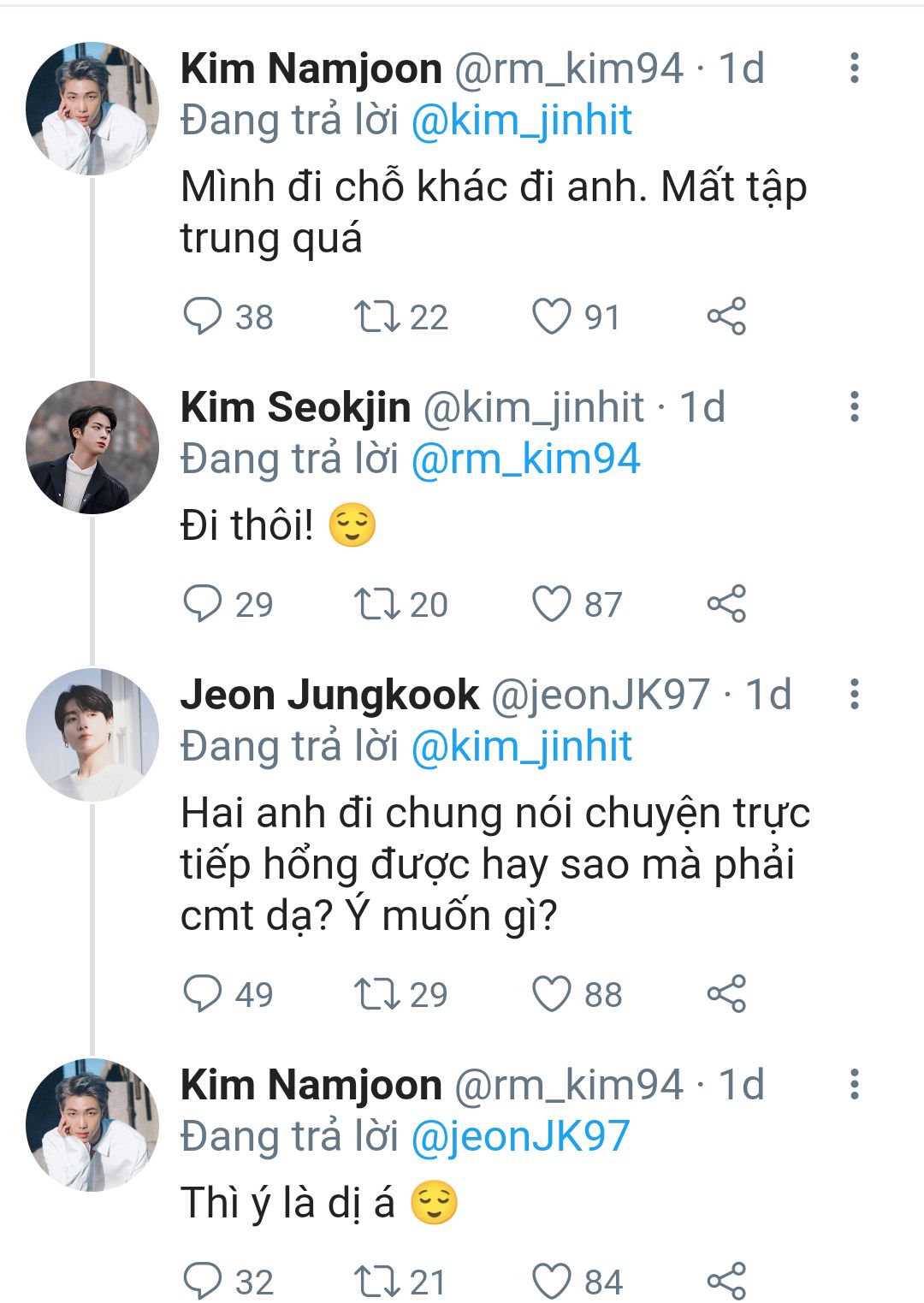Retweet Kim Seokjin's tweet with 20 retweets
The height and width of the screenshot is (1303, 924).
tap(377, 603)
